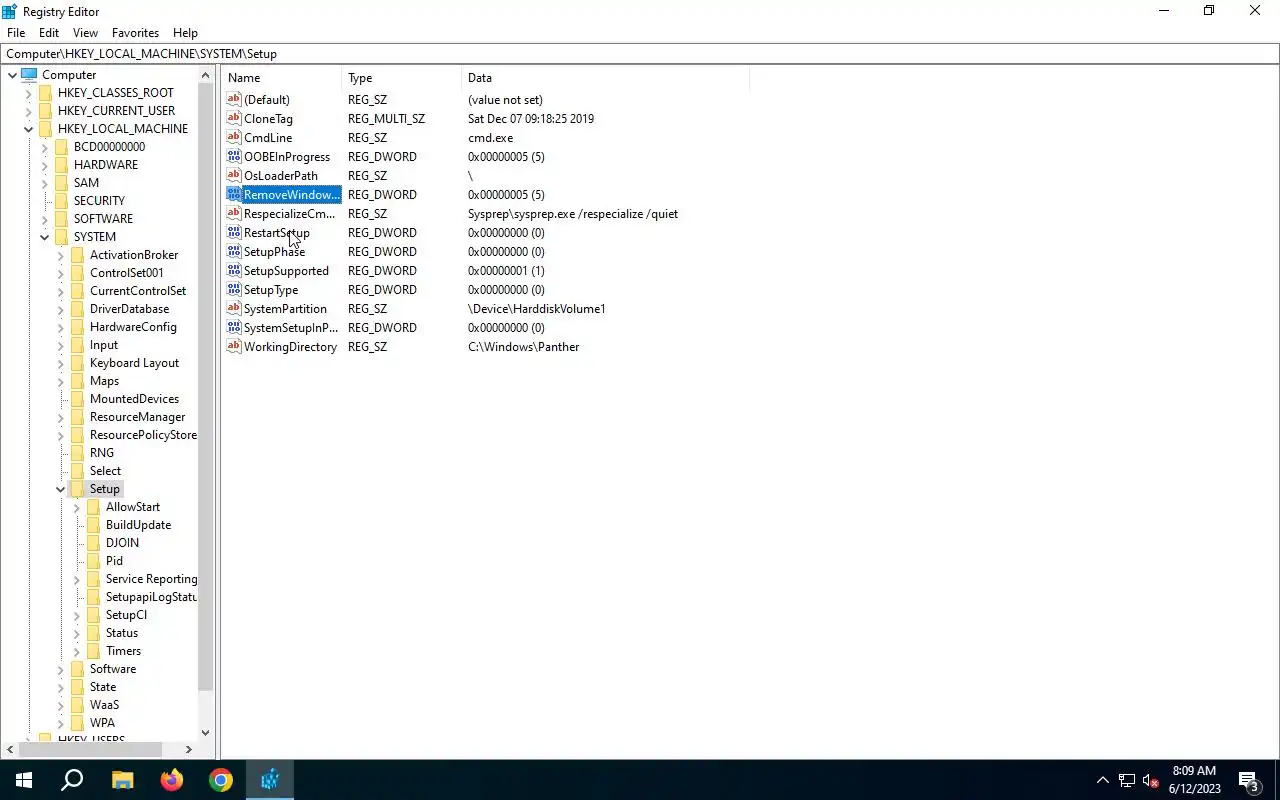Screen dimensions: 1280x800
Task: Click the SECURITY folder icon
Action: coord(61,201)
